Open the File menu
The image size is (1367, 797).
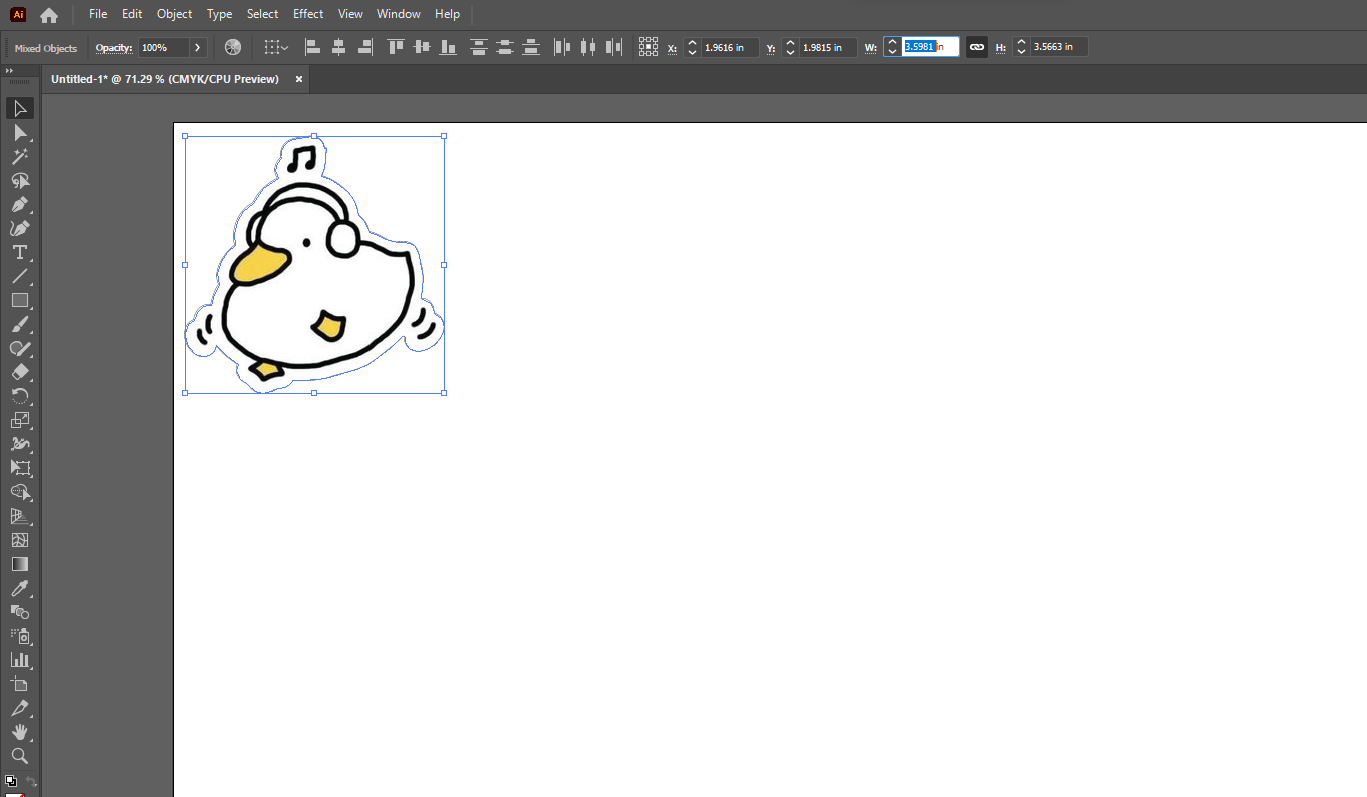[98, 14]
